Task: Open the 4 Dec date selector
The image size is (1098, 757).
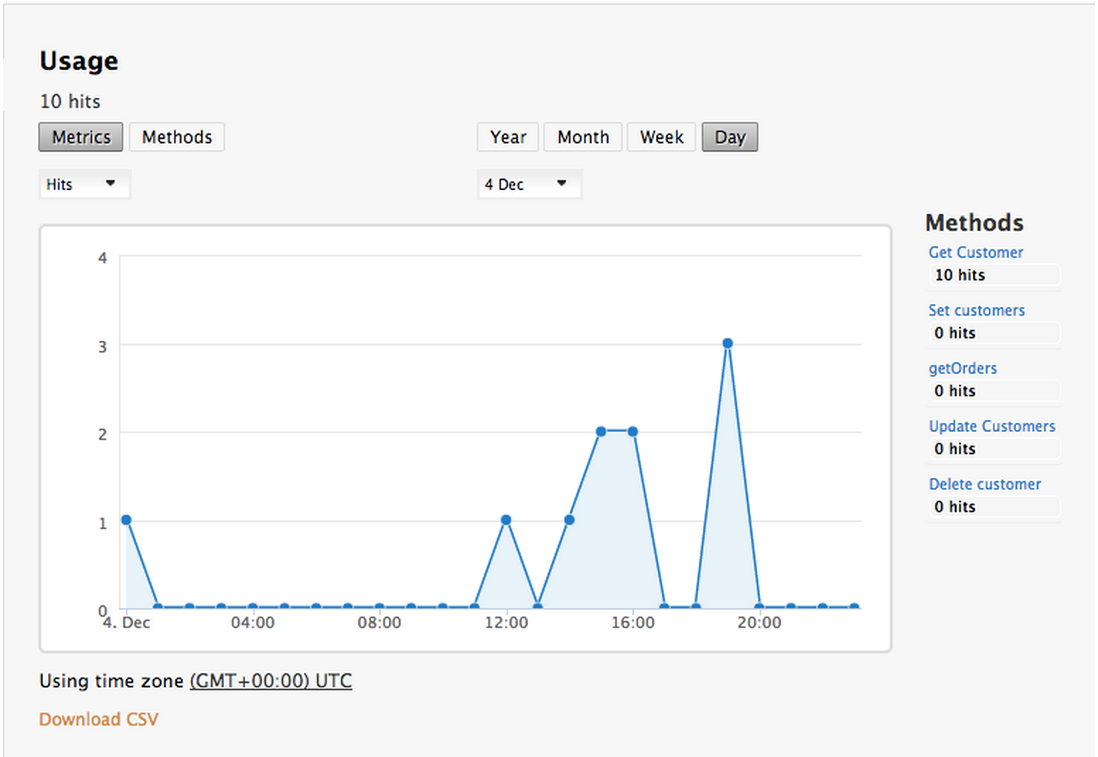Action: click(529, 184)
